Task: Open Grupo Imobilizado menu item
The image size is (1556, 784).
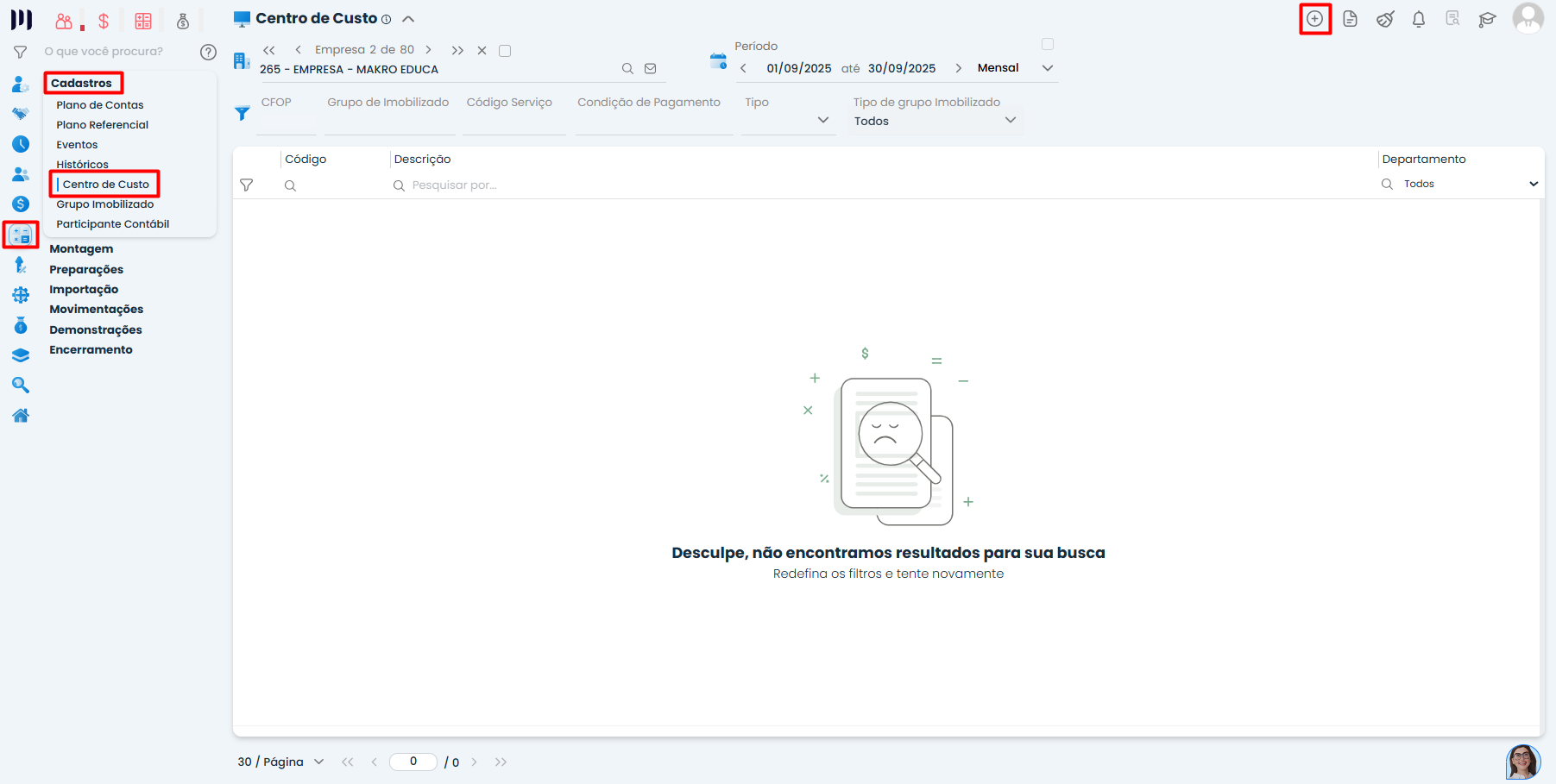Action: click(105, 204)
